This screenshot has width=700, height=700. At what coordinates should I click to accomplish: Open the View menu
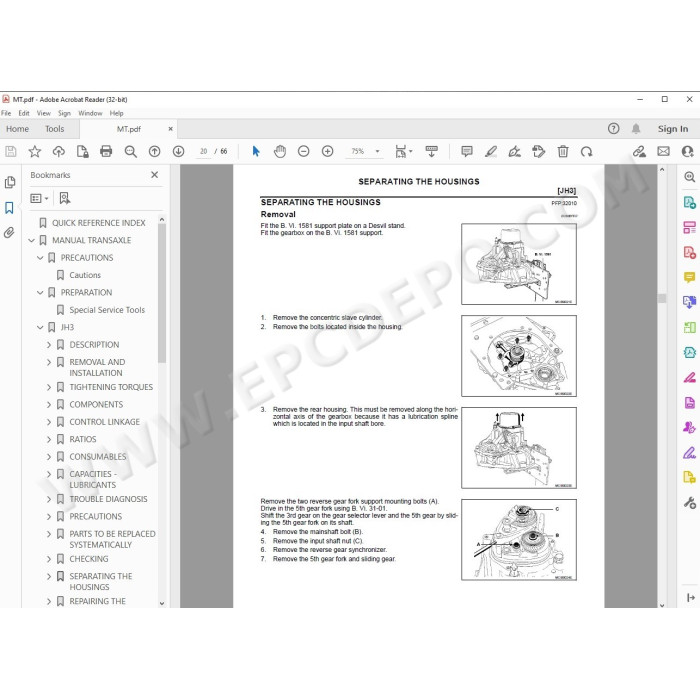coord(43,113)
